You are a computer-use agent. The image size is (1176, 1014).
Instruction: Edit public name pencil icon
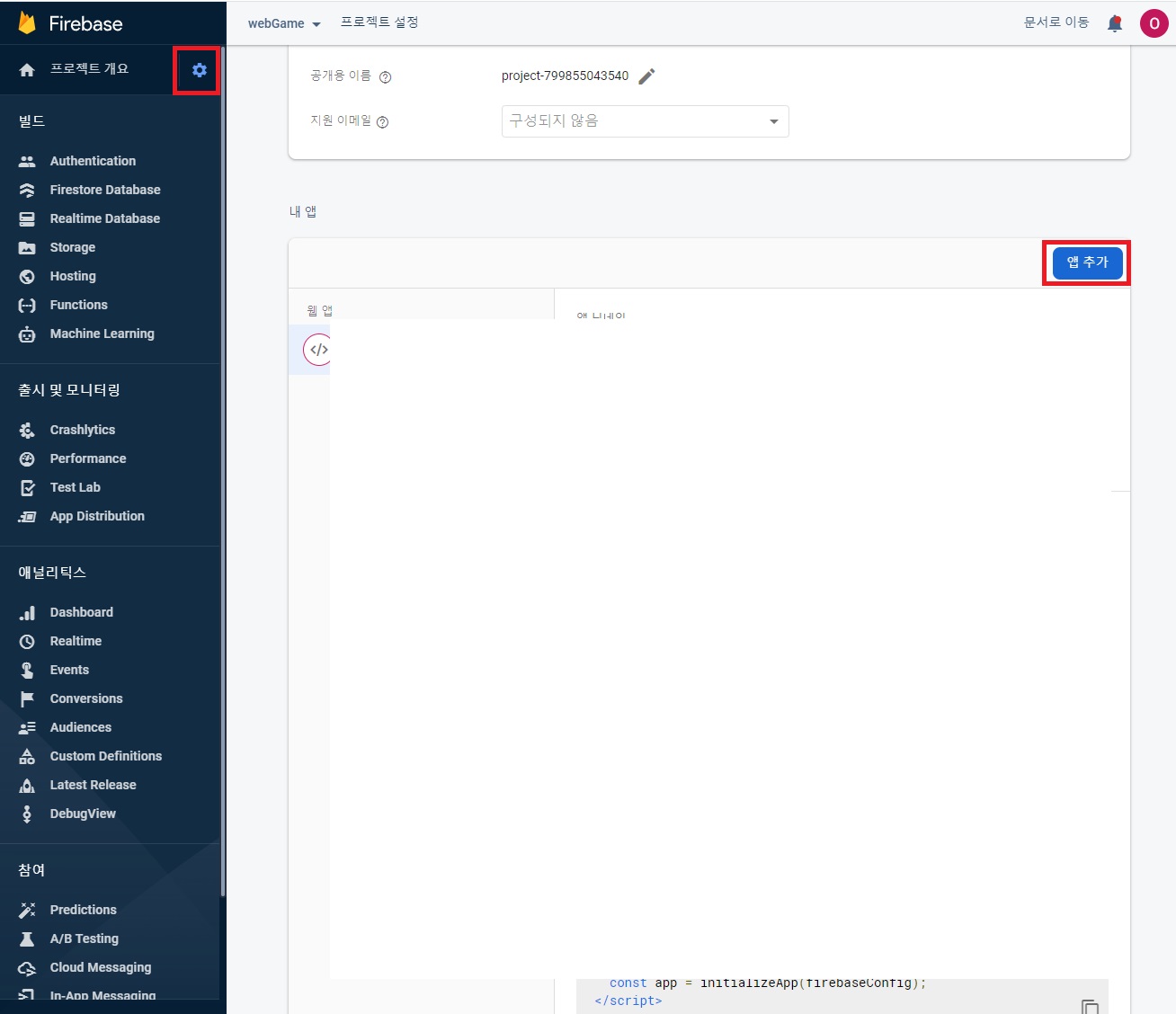(x=646, y=76)
